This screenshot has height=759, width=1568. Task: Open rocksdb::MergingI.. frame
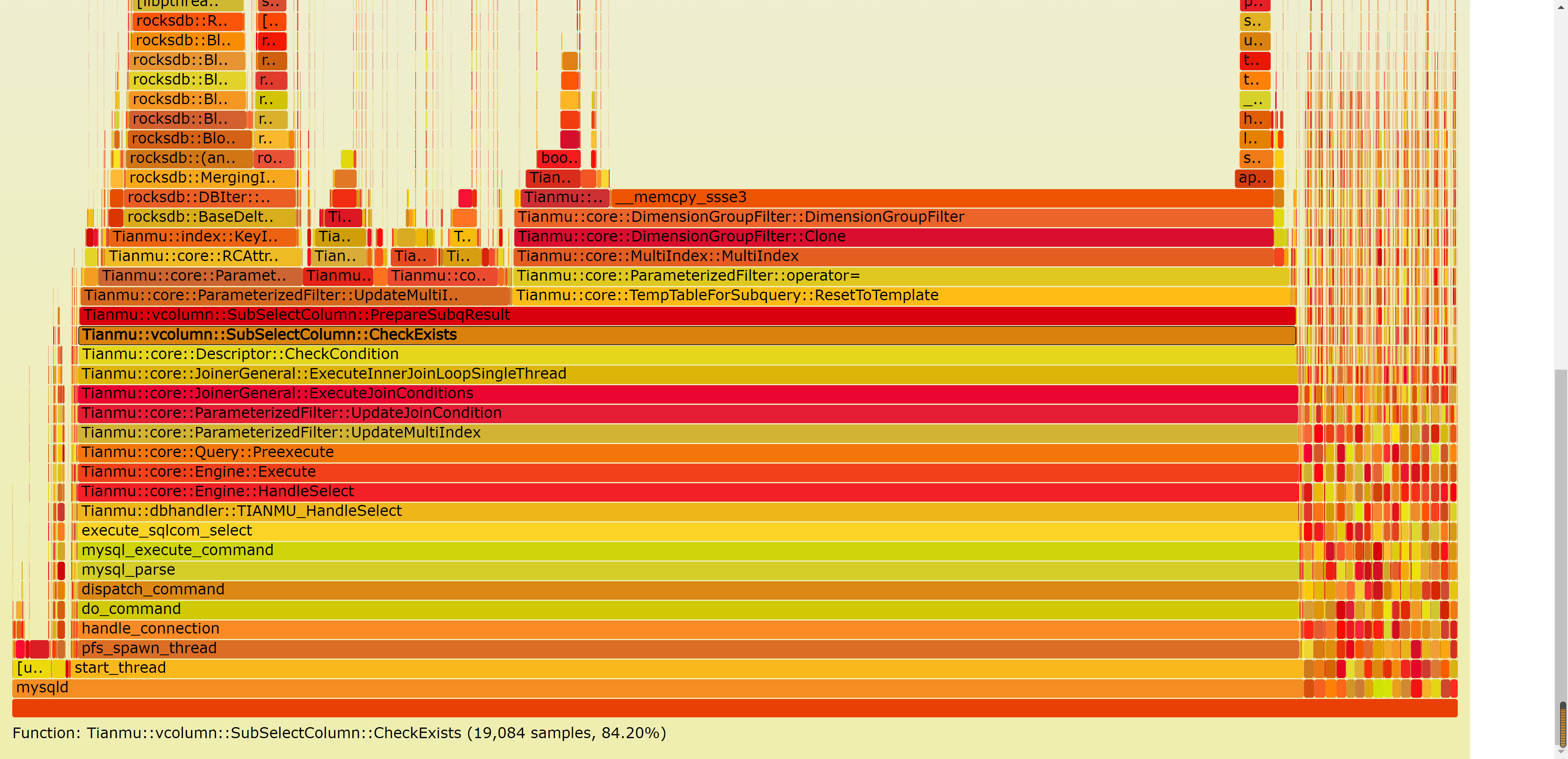tap(211, 179)
